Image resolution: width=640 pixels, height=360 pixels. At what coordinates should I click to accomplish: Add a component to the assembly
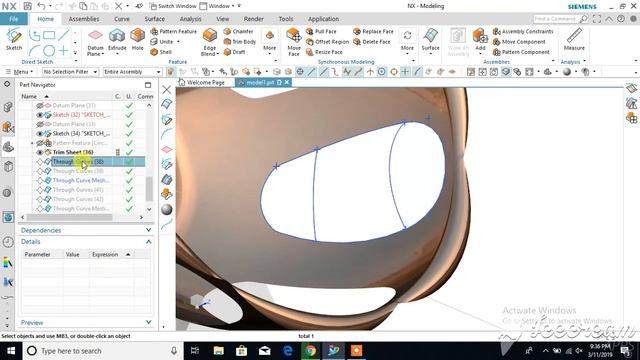(x=480, y=40)
